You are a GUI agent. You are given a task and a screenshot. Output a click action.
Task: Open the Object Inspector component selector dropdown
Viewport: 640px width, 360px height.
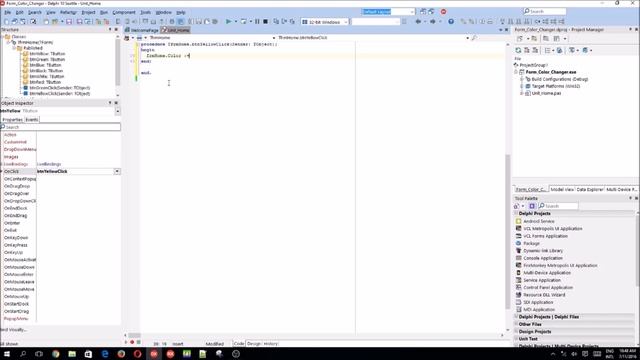[118, 111]
